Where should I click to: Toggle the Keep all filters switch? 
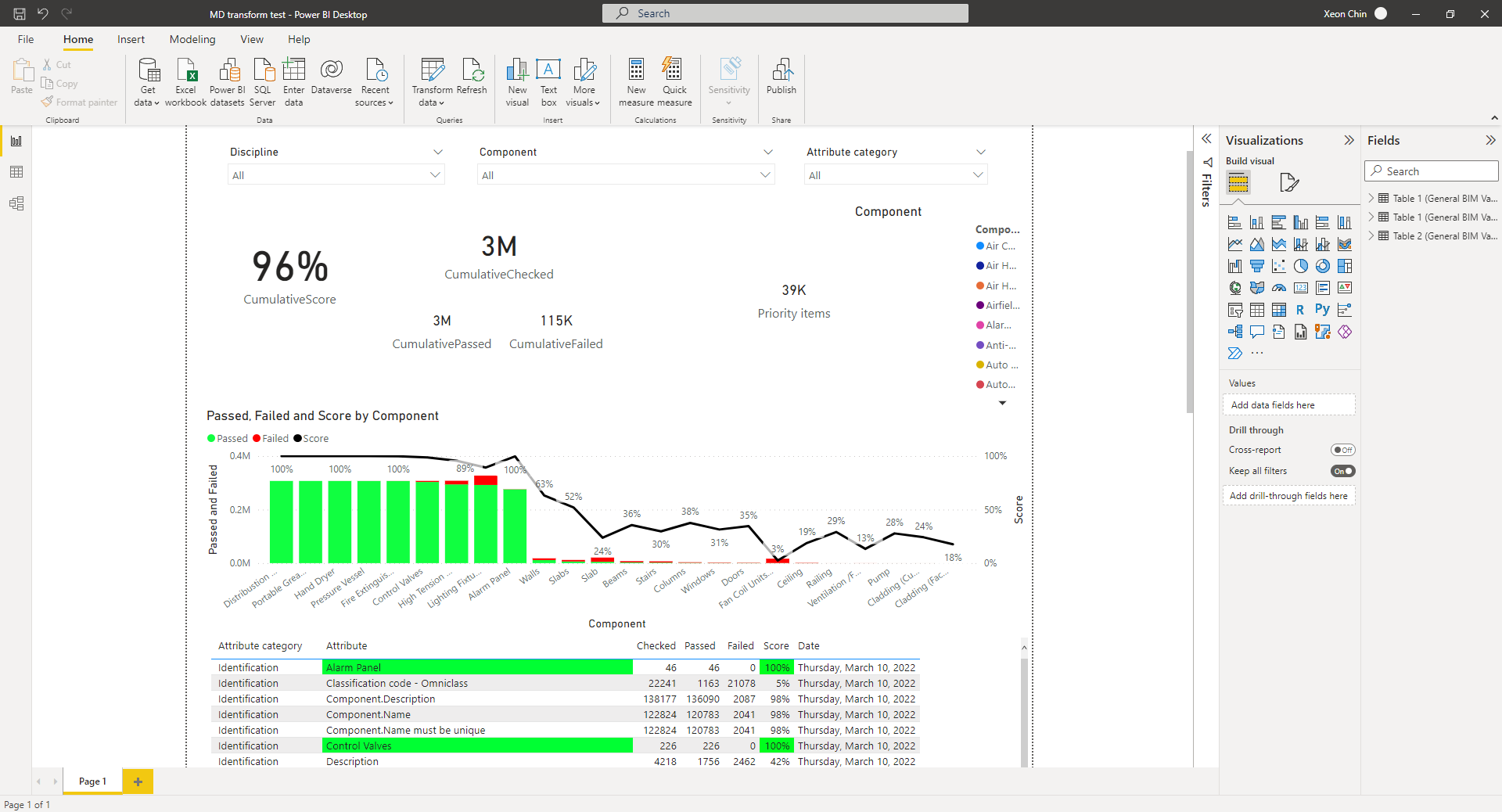pos(1342,471)
